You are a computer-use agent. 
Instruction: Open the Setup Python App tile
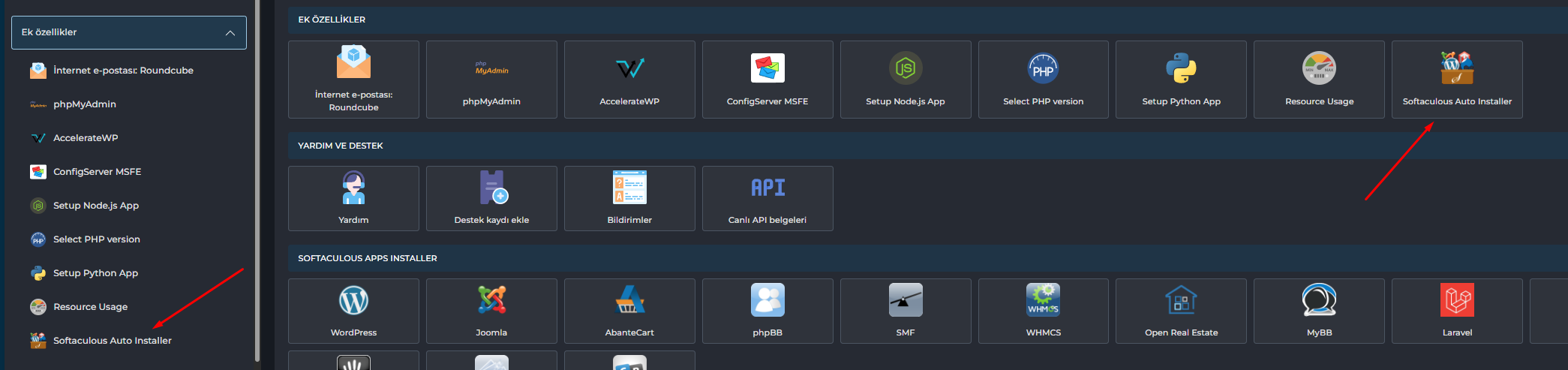click(x=1181, y=80)
